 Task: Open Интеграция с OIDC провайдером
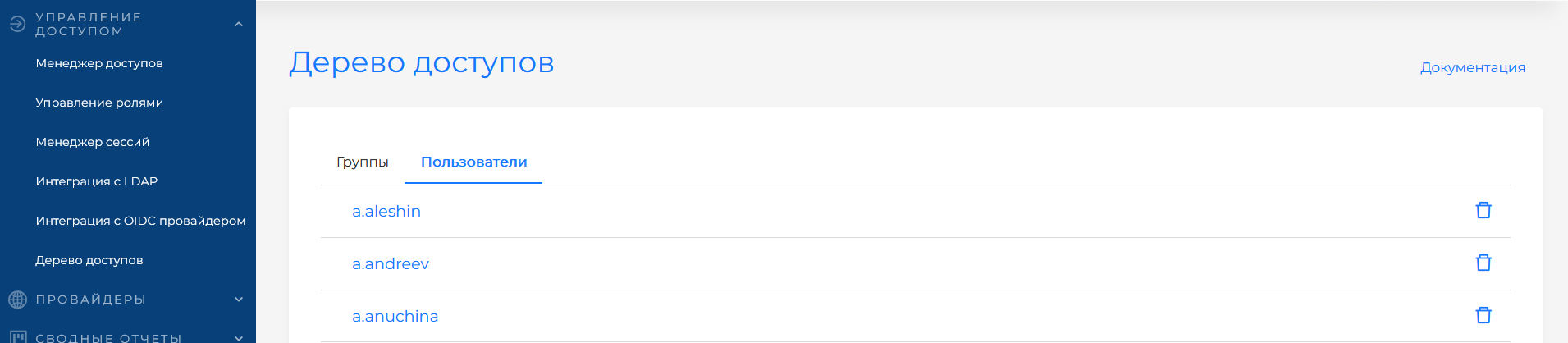click(141, 221)
